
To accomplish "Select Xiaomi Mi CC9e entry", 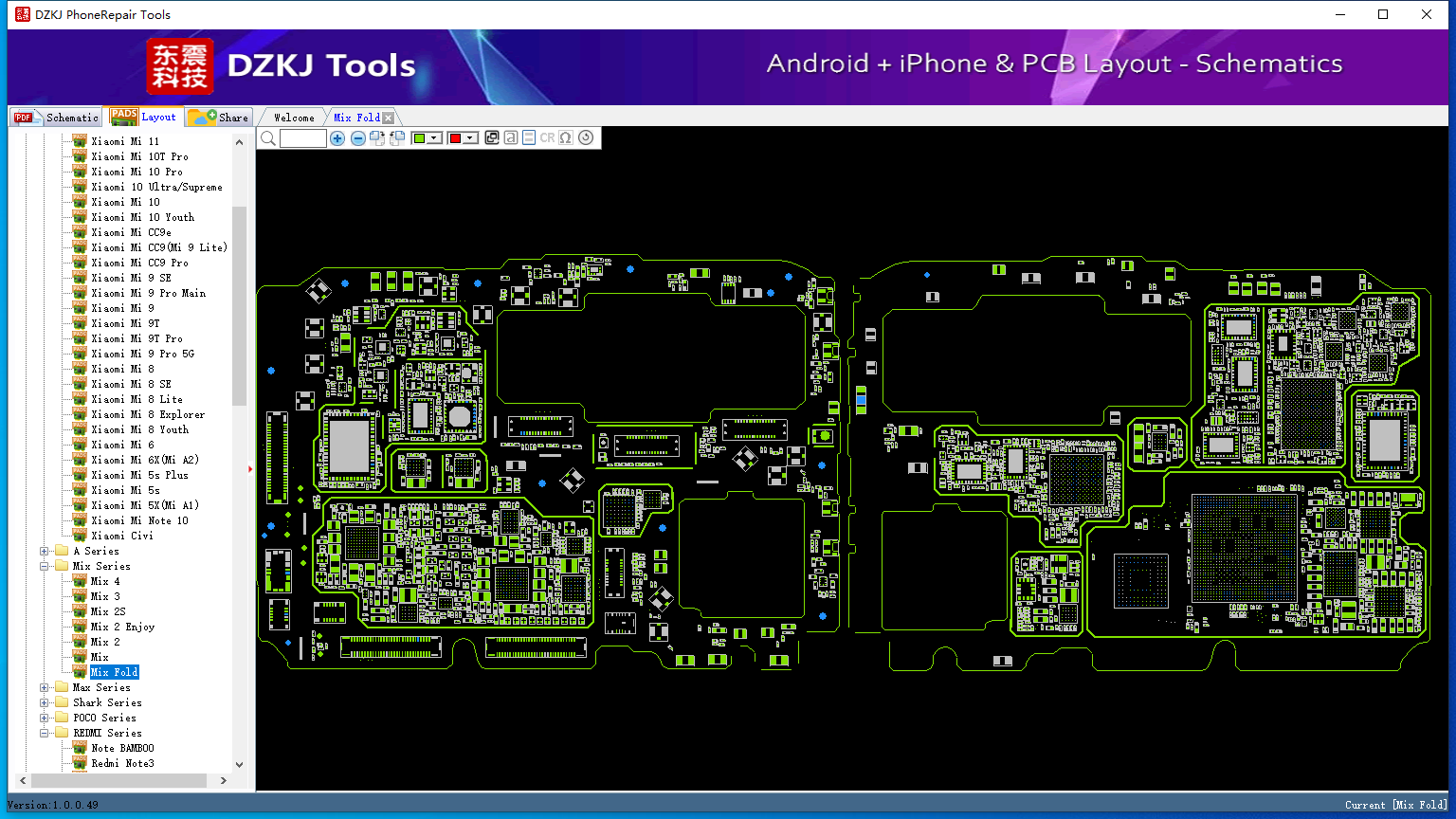I will [131, 232].
